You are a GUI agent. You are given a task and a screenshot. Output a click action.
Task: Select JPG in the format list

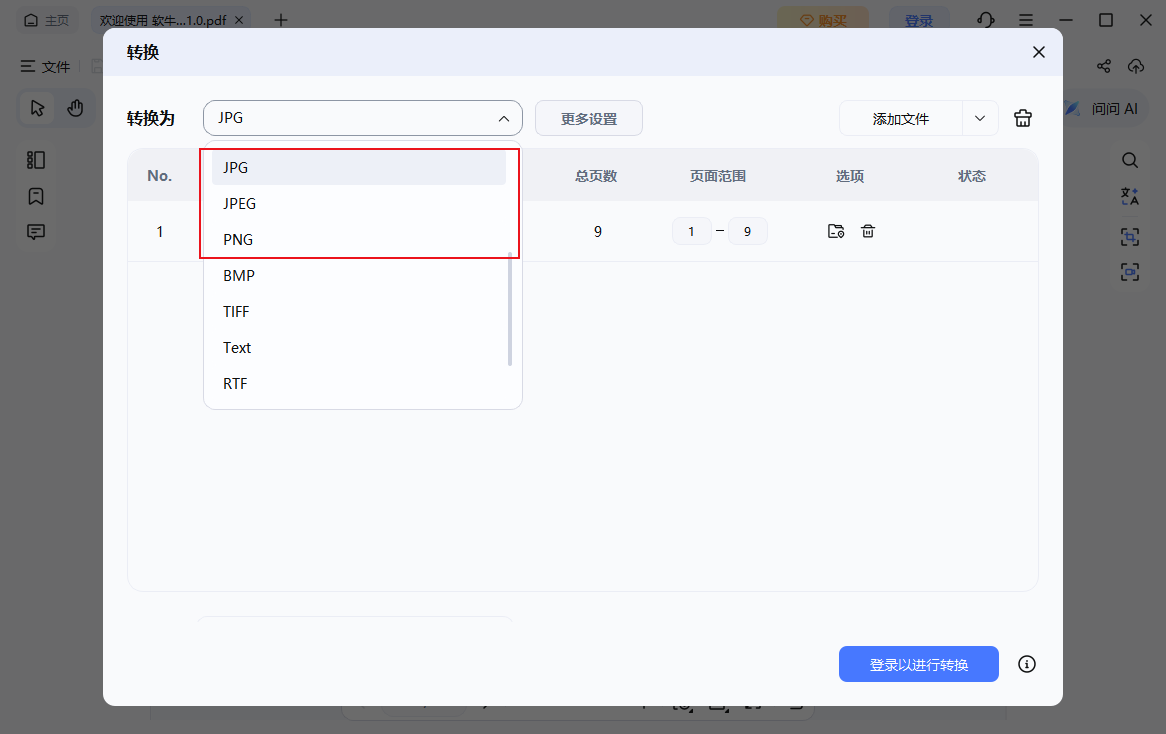(358, 168)
